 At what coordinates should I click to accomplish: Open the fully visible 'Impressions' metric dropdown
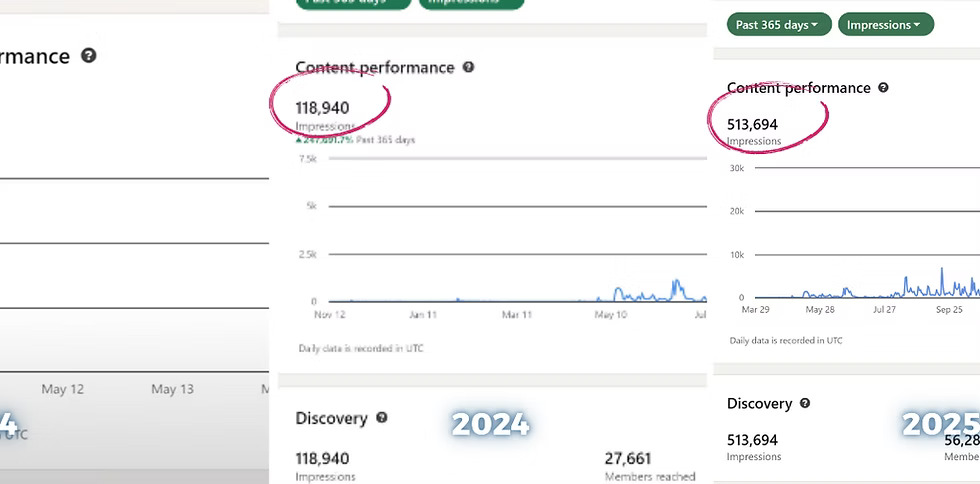[x=885, y=24]
